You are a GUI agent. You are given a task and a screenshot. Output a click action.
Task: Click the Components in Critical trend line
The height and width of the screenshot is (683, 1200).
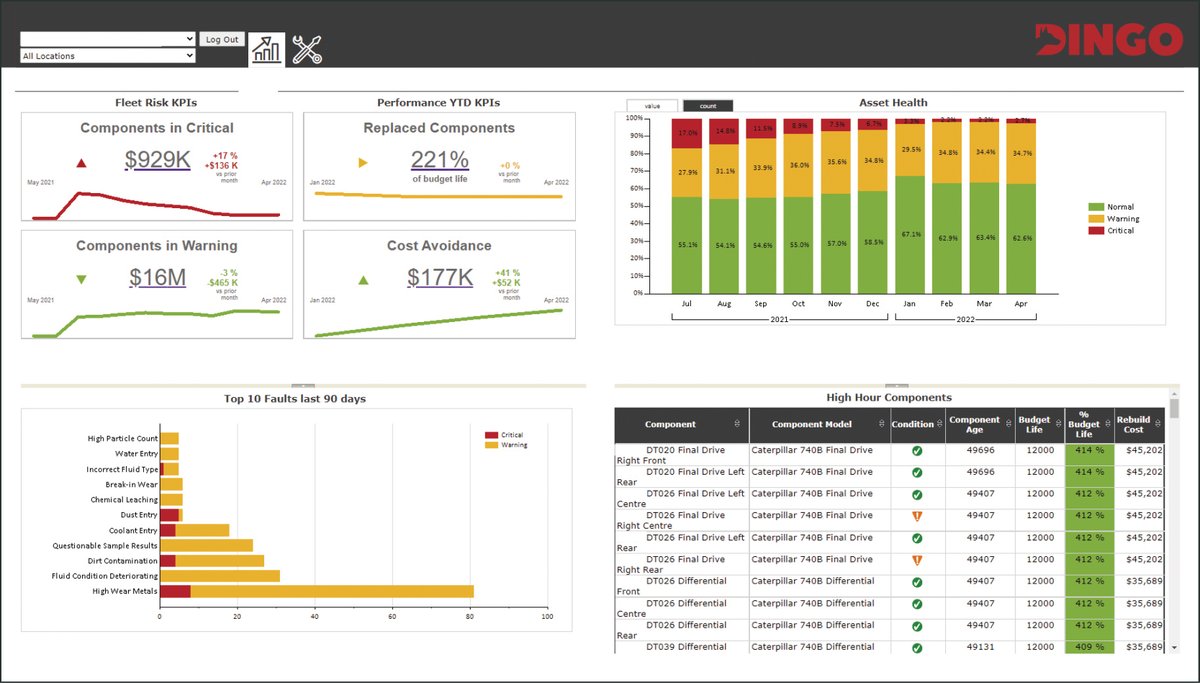tap(156, 205)
